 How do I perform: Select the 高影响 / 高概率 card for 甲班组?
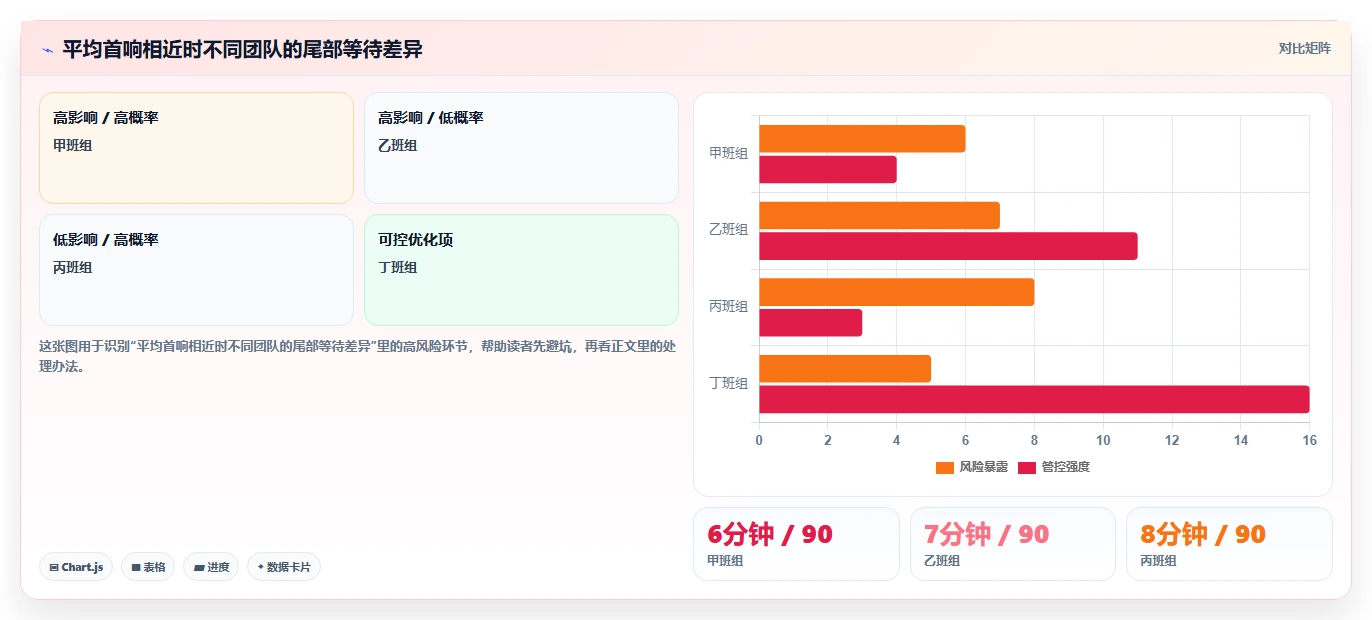tap(196, 148)
